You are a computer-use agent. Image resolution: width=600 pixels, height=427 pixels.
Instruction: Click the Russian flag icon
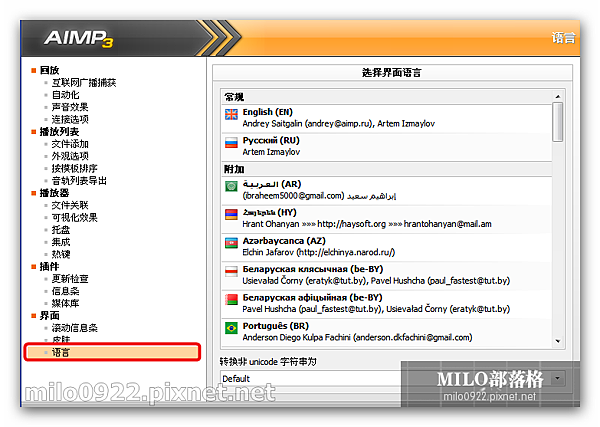coord(231,143)
